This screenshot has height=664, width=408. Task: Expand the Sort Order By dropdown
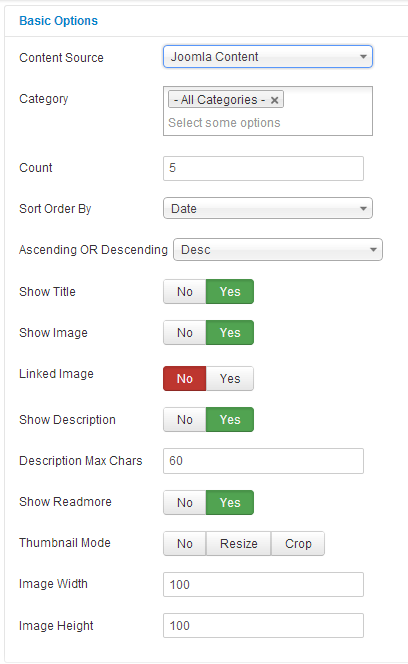268,208
